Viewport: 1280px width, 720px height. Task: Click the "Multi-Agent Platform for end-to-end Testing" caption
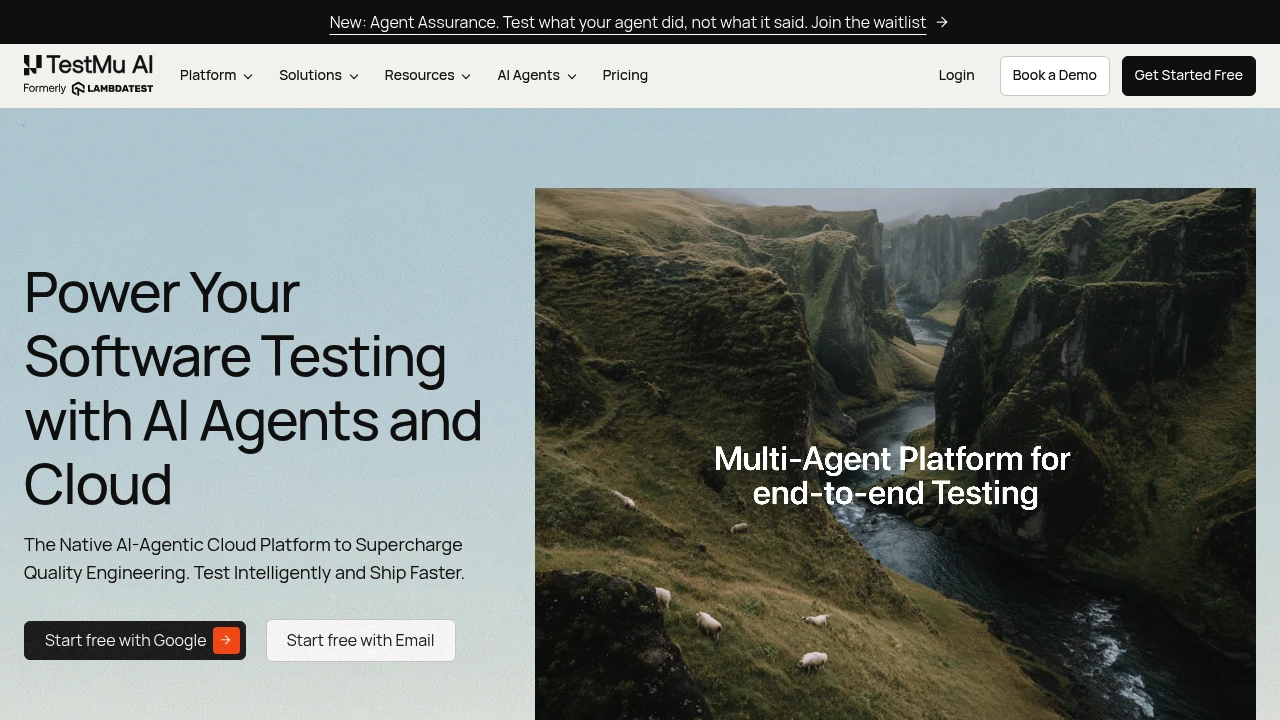[x=892, y=476]
